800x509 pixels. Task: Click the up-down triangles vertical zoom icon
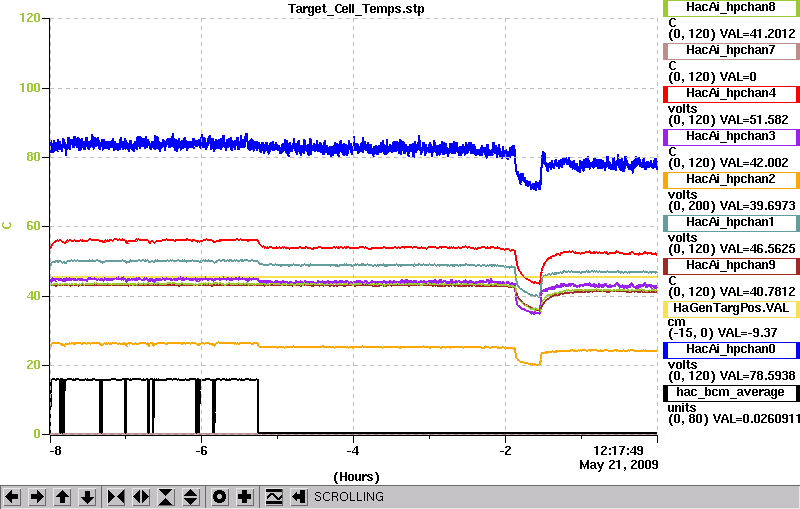[191, 496]
